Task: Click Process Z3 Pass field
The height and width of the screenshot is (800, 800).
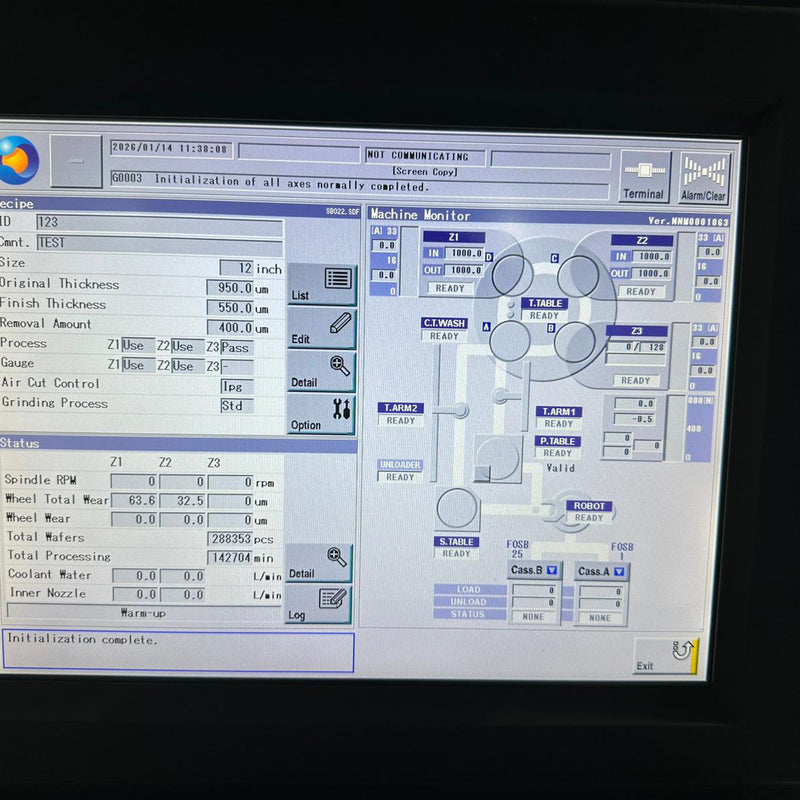Action: click(237, 347)
